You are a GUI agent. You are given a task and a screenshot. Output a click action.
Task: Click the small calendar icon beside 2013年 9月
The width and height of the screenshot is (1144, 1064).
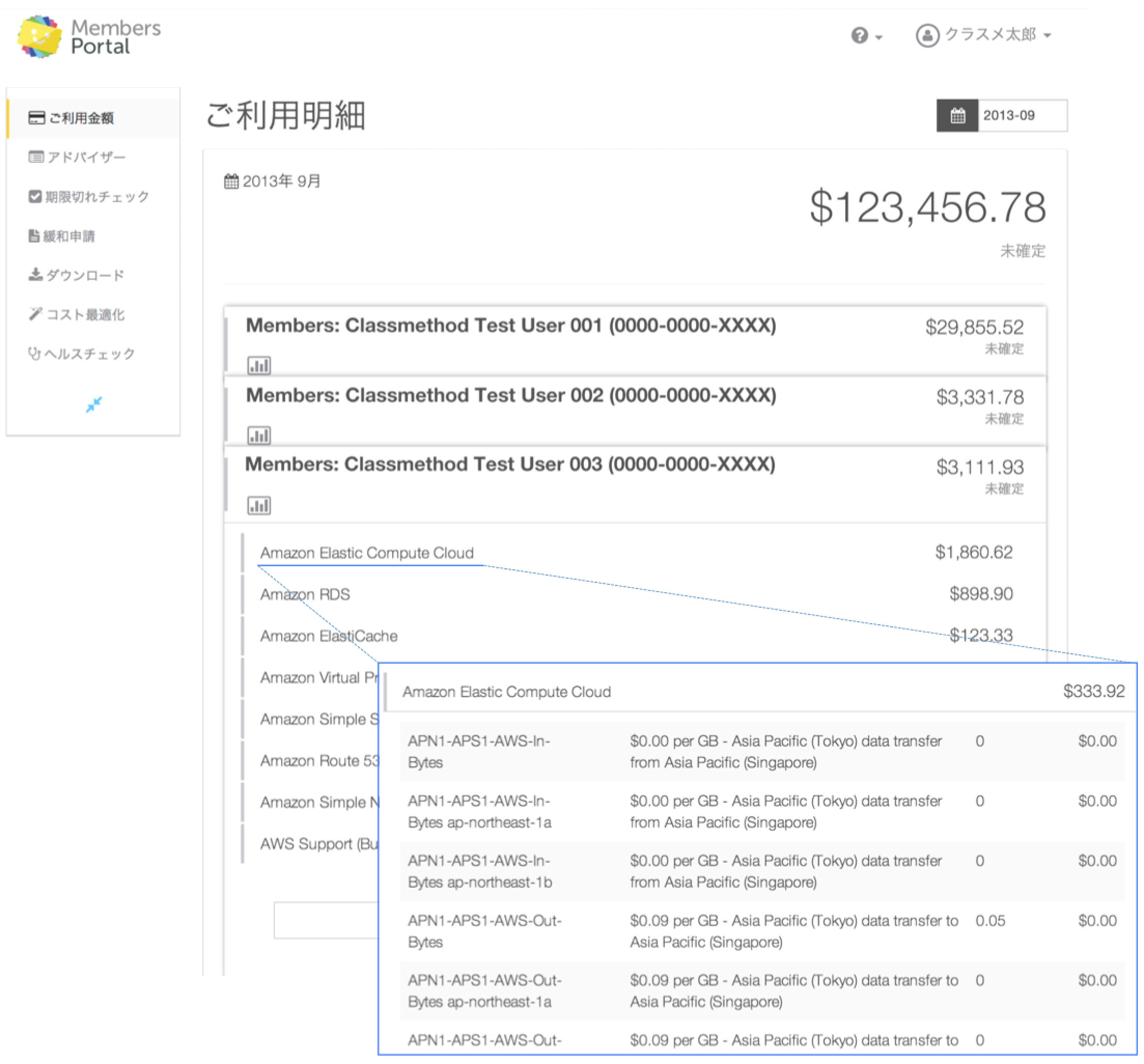pos(231,181)
